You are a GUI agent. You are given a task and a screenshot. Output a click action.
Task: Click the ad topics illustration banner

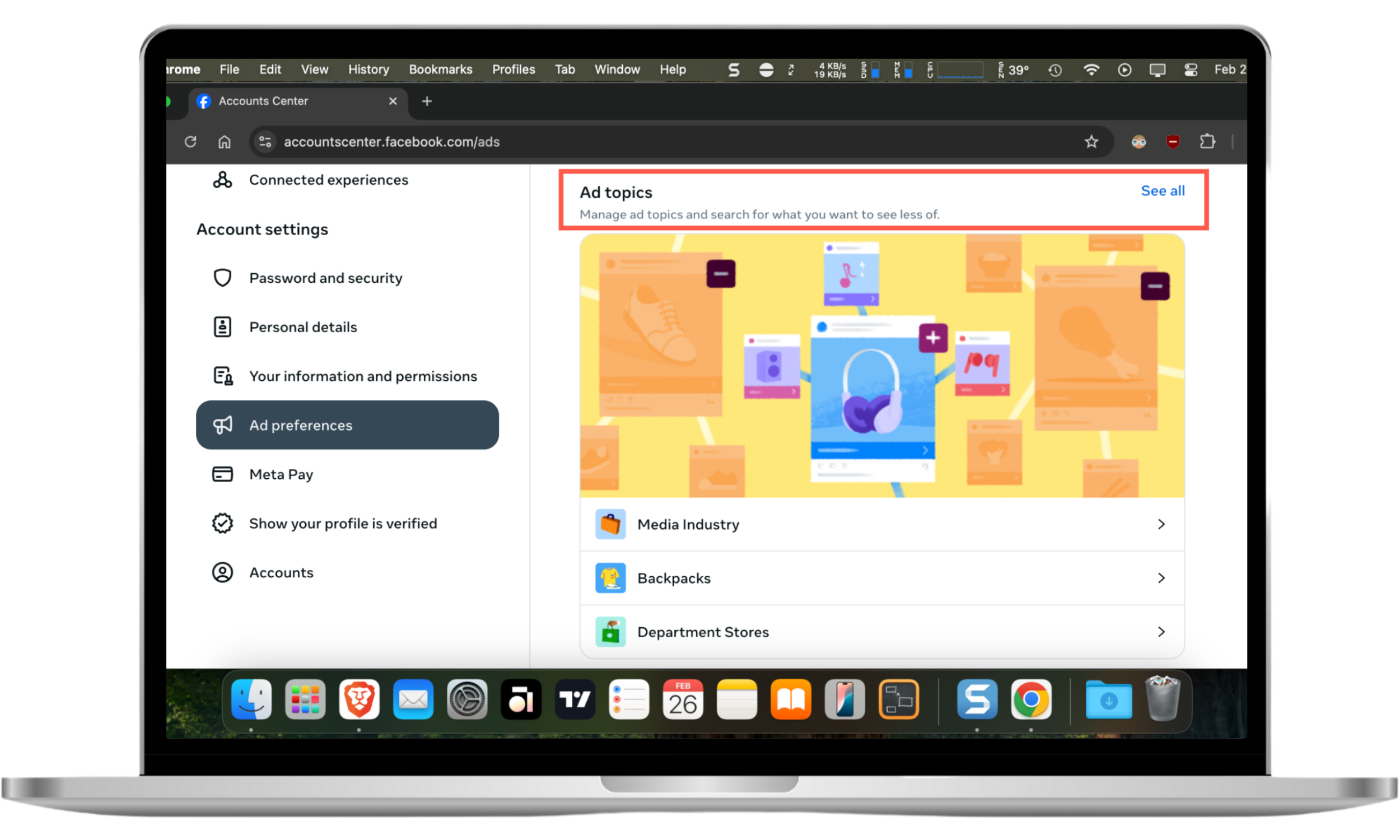pyautogui.click(x=881, y=366)
